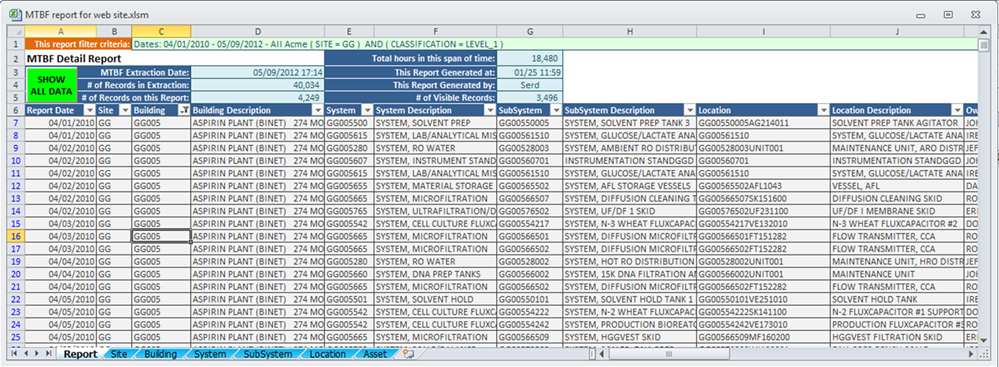This screenshot has width=999, height=367.
Task: Click cell SYSTEM, INSTRUMENT STAND in row 10
Action: tap(435, 160)
